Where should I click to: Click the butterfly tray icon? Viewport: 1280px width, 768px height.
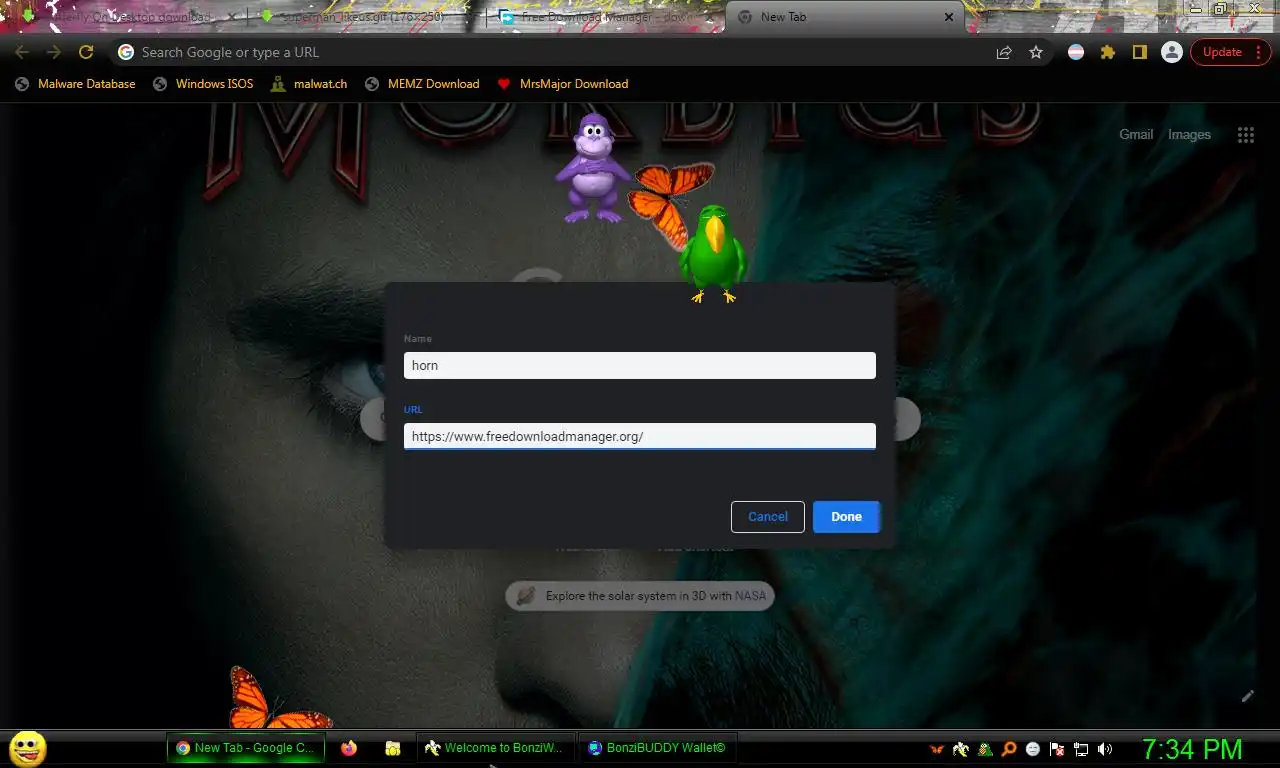pos(937,749)
